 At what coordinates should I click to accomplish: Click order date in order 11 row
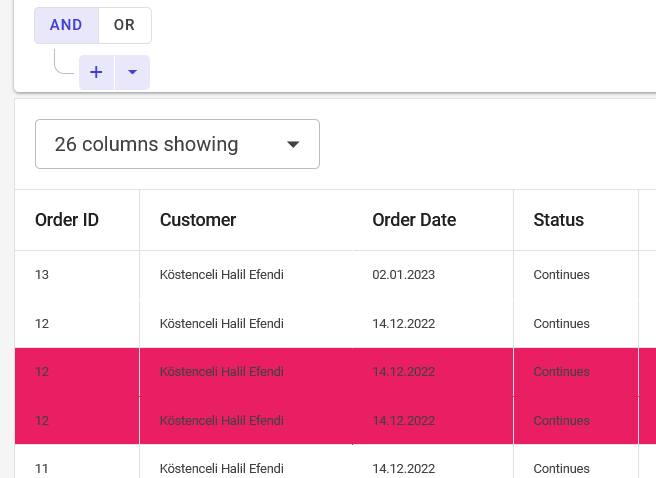[433, 462]
